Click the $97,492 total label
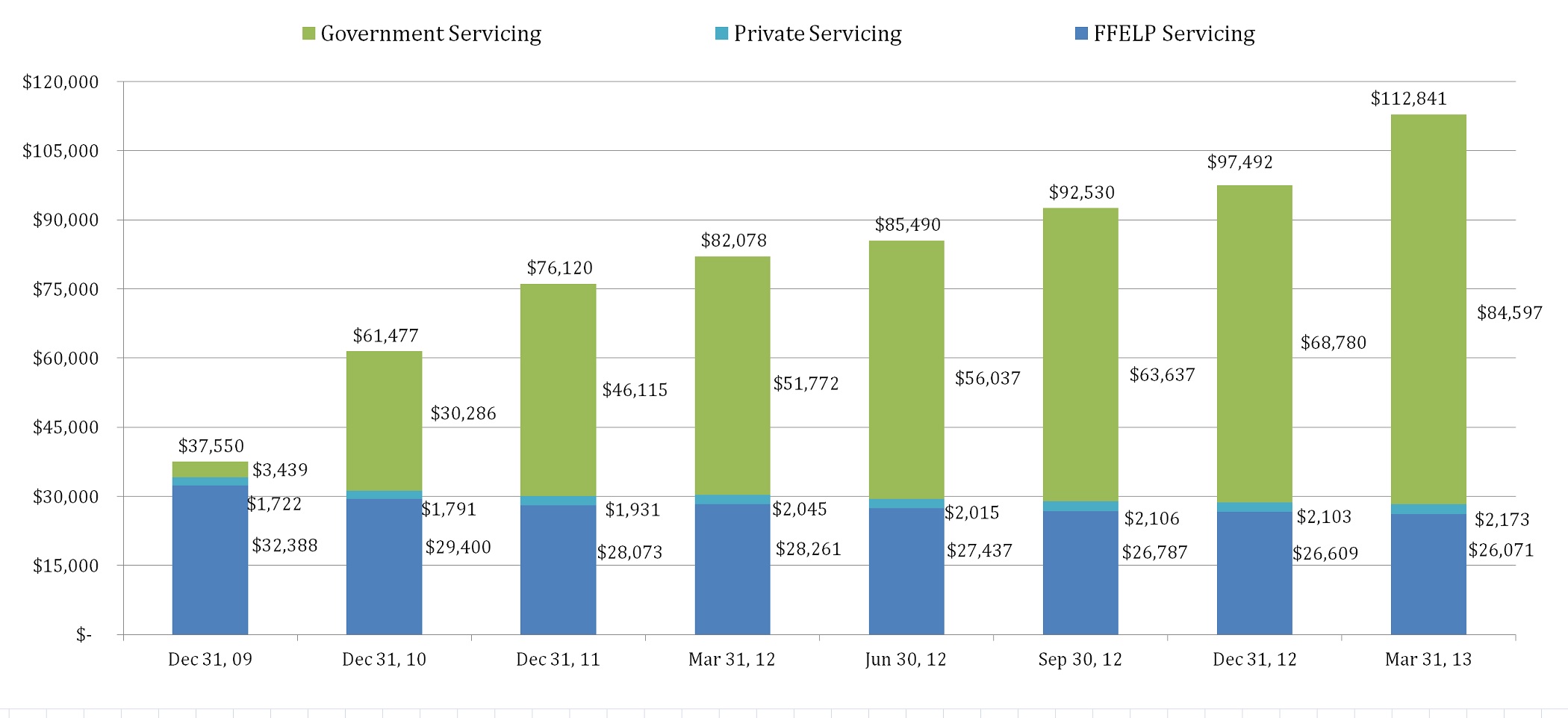The width and height of the screenshot is (1568, 718). click(1239, 162)
